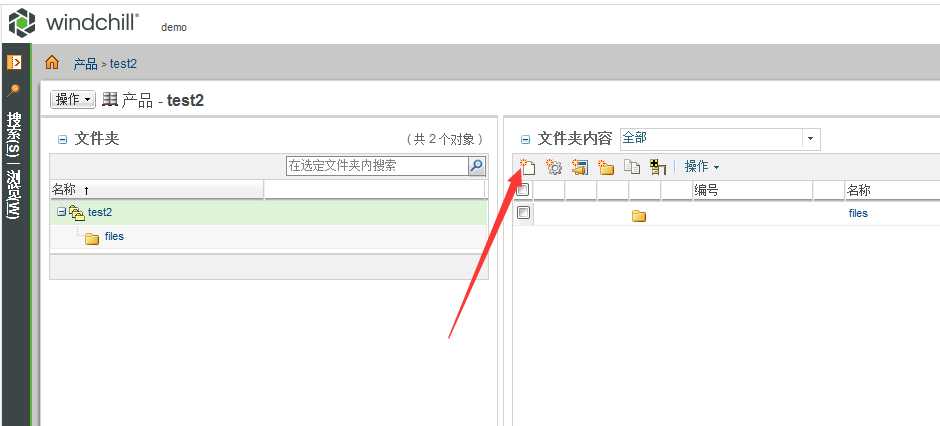Click the new change notice icon
Screen dimensions: 940x426
[x=580, y=167]
